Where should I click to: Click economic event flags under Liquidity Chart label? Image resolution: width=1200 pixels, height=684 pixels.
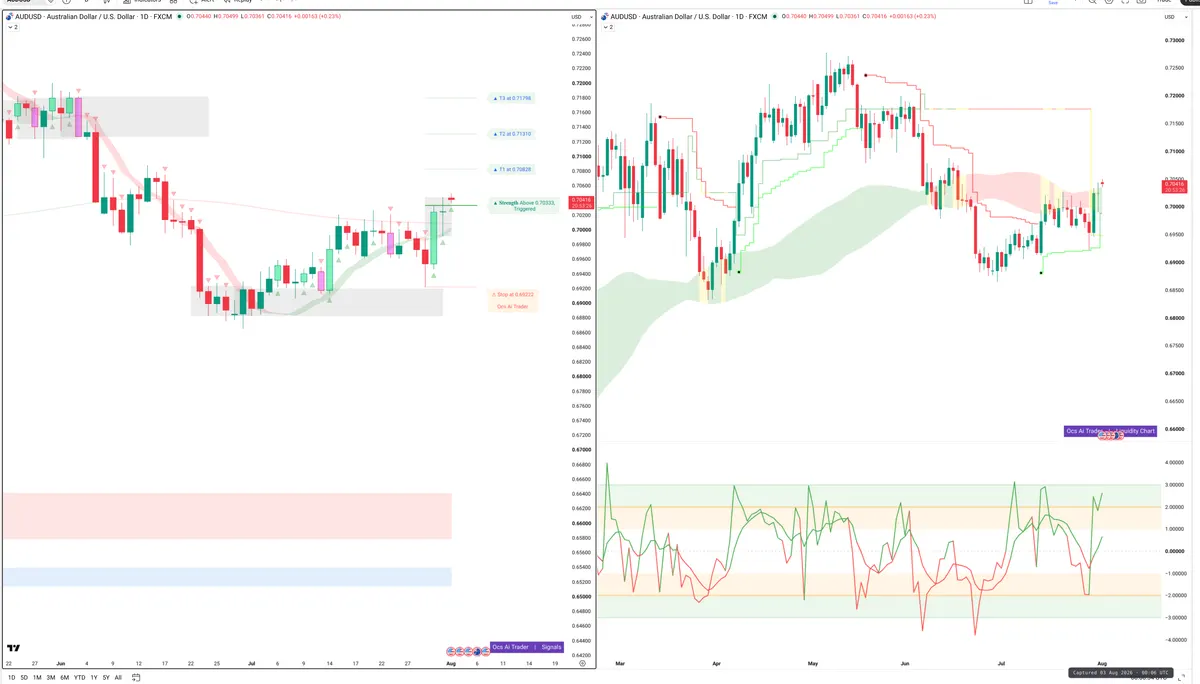click(1110, 437)
